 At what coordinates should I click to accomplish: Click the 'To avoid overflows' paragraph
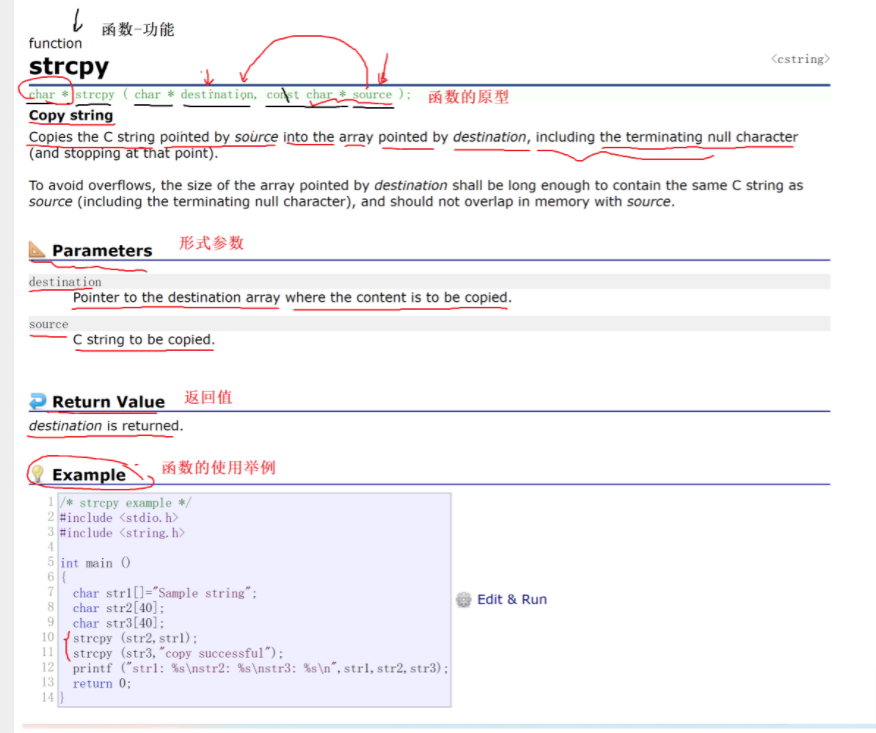416,193
